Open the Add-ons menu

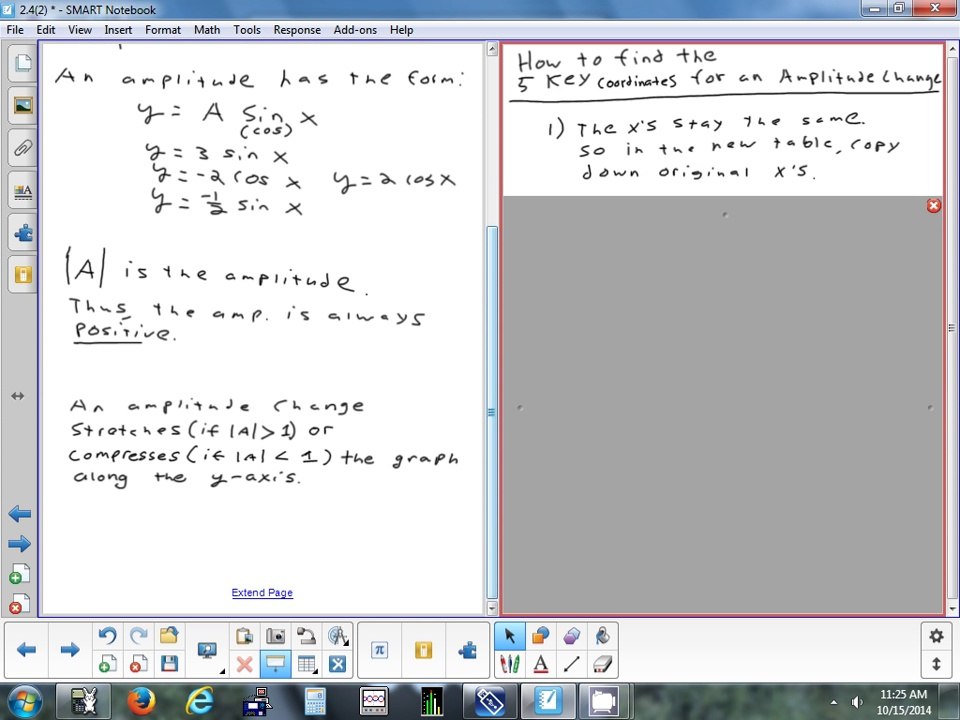[x=355, y=30]
